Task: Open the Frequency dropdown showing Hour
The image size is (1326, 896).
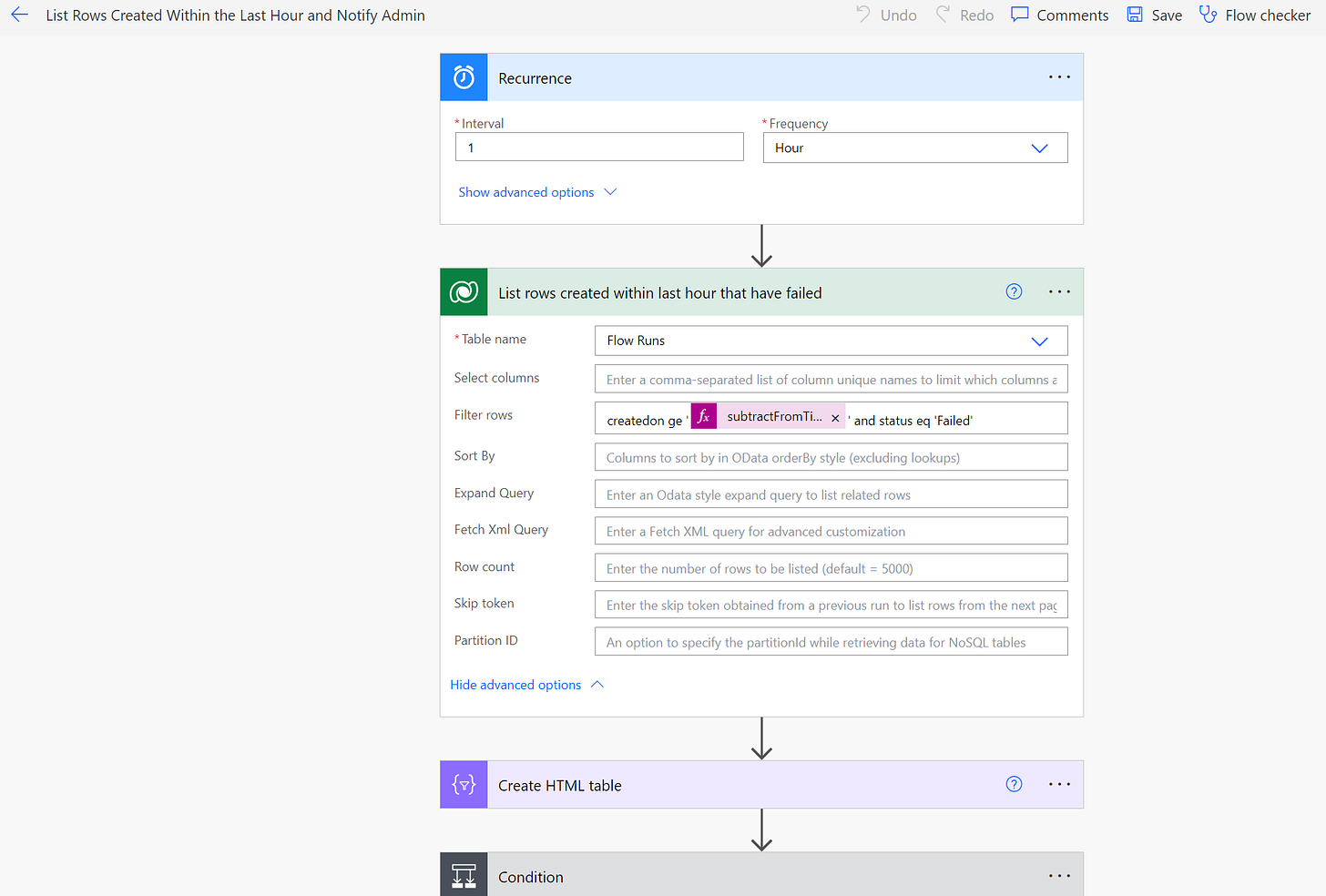Action: (x=915, y=148)
